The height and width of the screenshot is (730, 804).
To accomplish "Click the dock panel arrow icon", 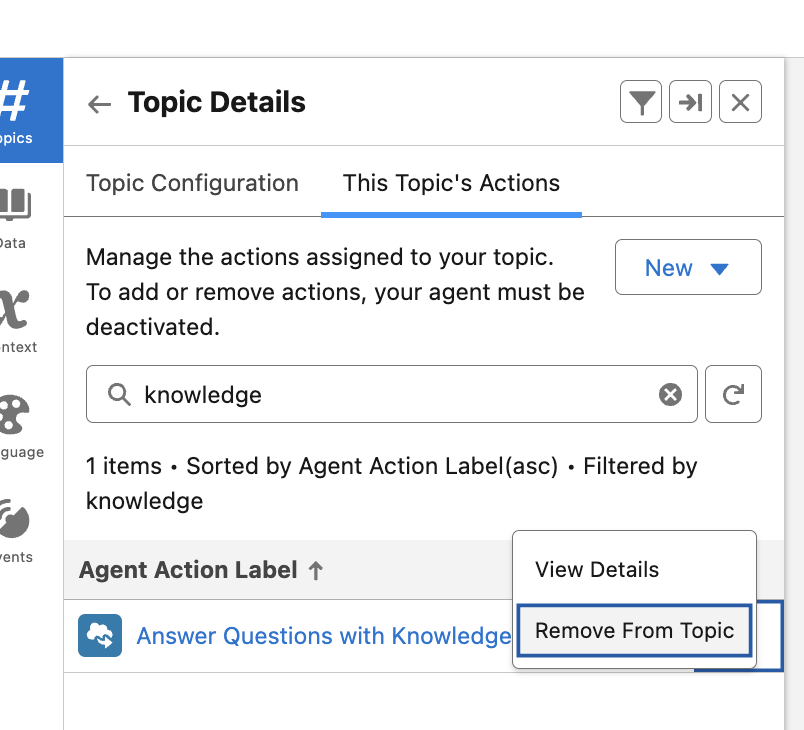I will pyautogui.click(x=690, y=102).
